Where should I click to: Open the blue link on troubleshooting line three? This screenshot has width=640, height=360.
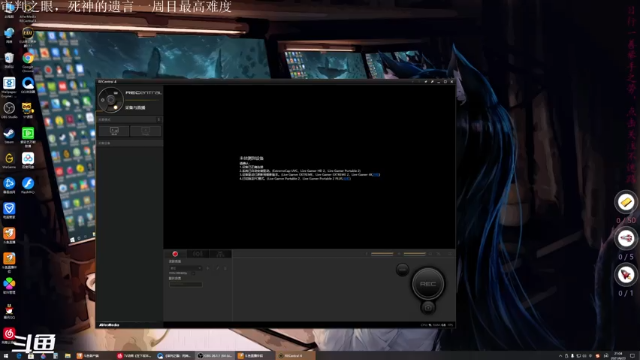point(376,175)
